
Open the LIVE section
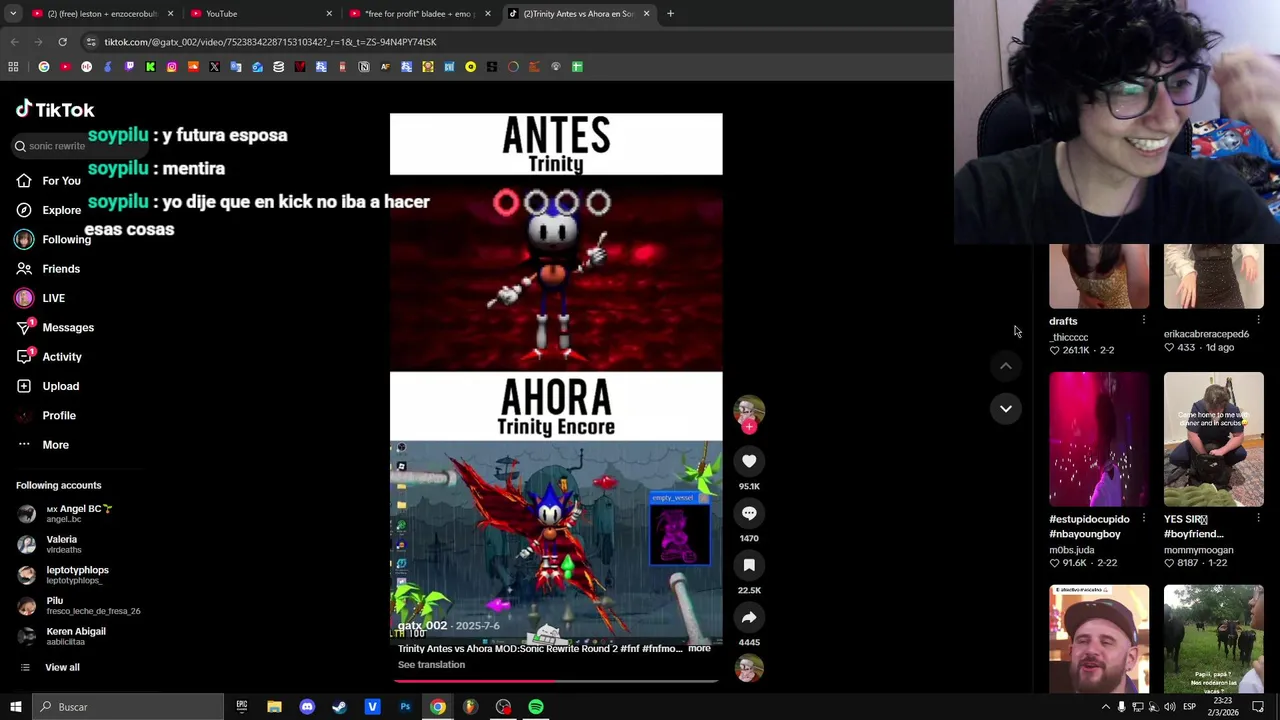(40, 298)
